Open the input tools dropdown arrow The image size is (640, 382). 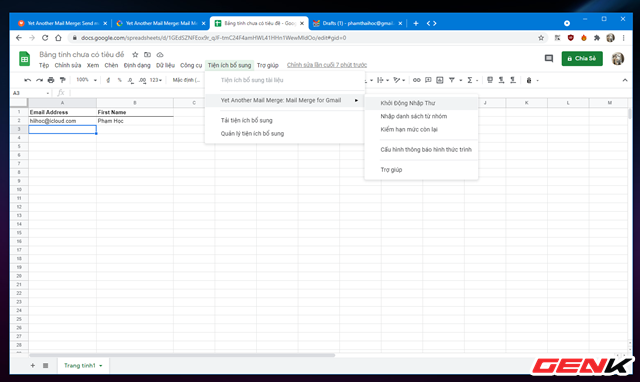[538, 80]
